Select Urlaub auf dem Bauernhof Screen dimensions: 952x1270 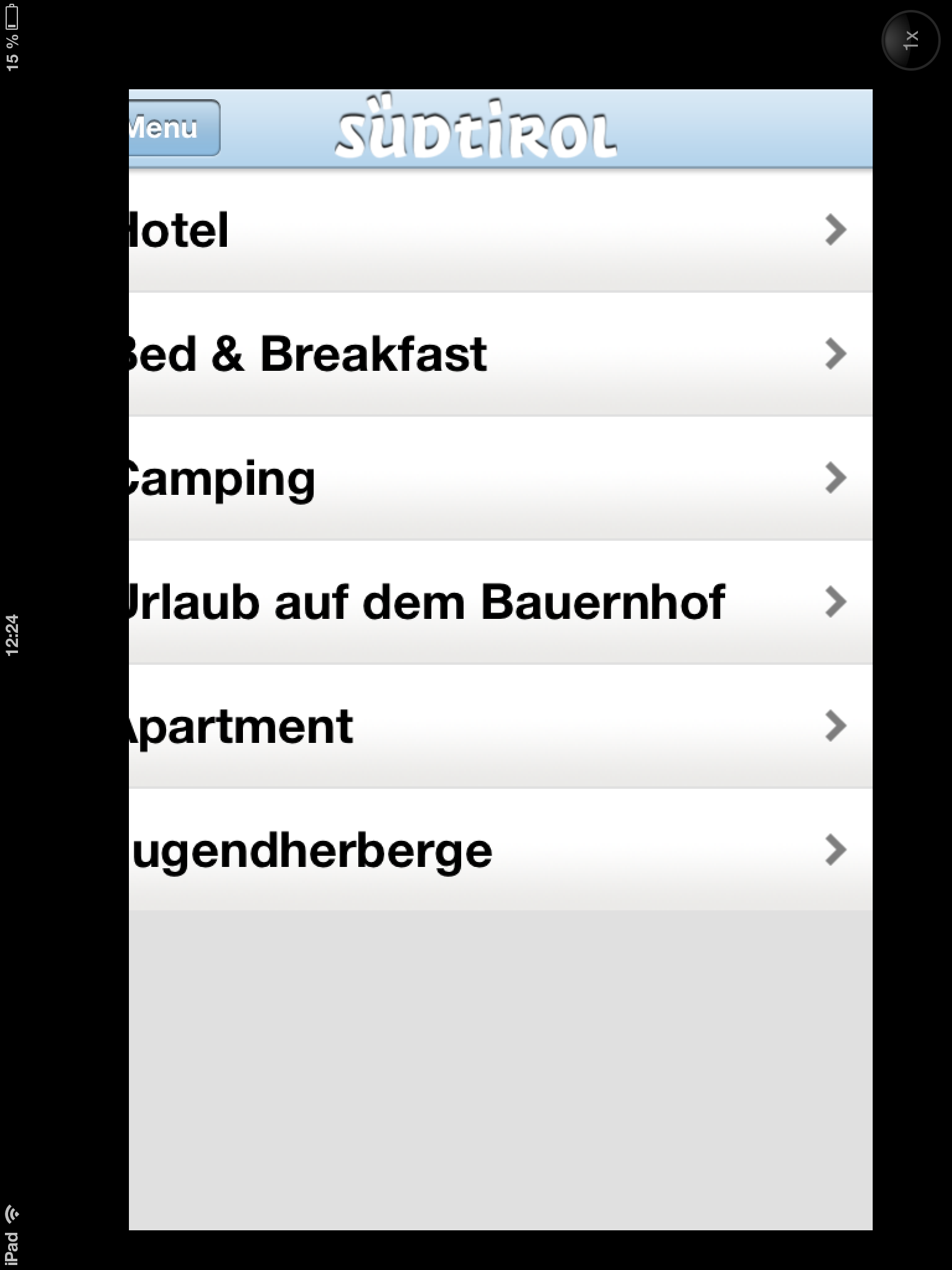[434, 603]
